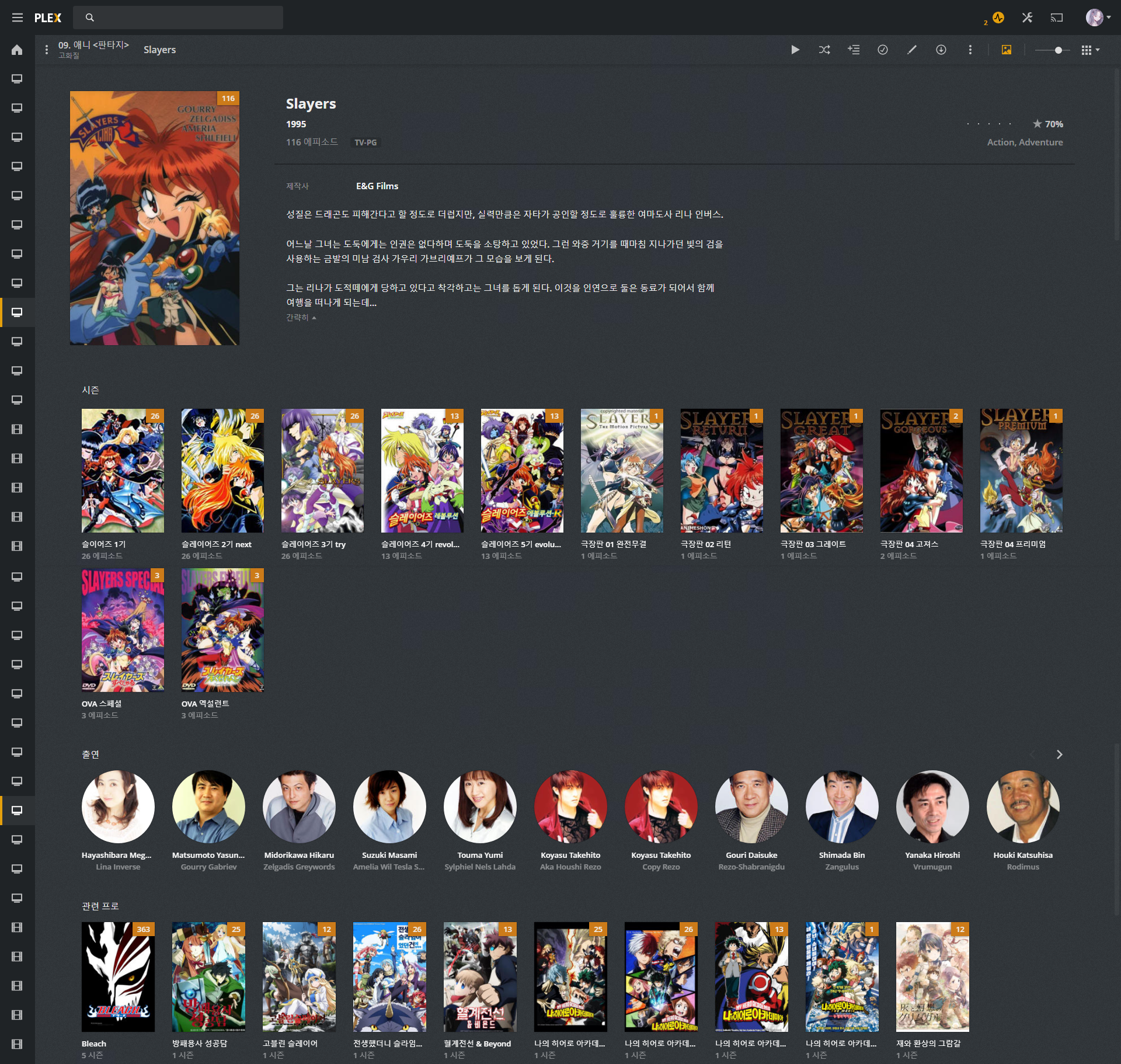
Task: Open grid view mode dropdown
Action: 1090,50
